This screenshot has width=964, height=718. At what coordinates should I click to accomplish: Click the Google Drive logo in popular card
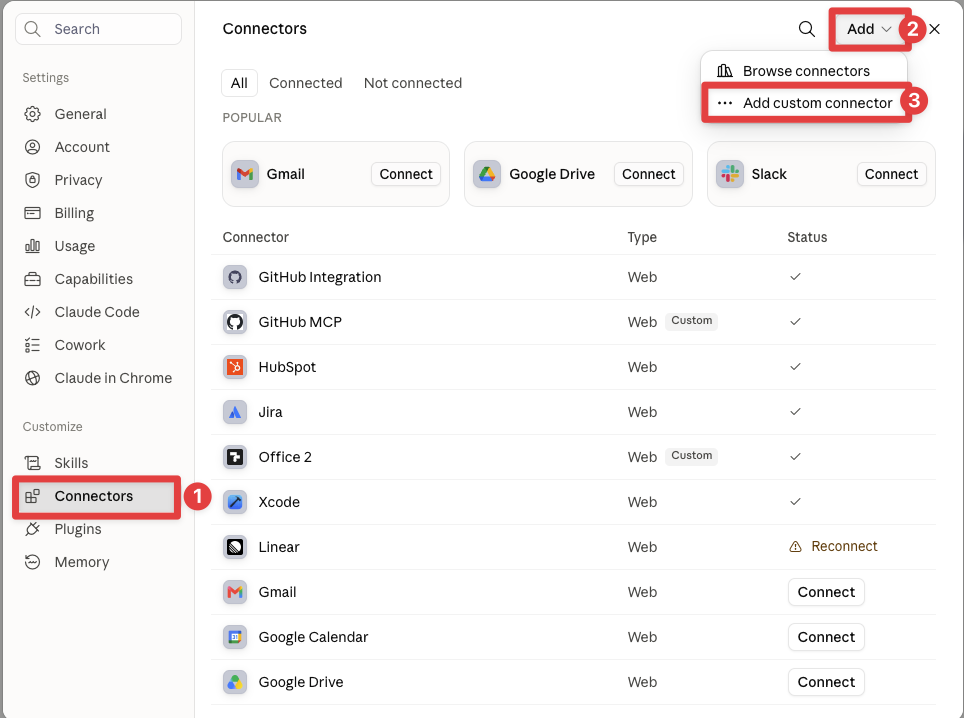coord(487,174)
